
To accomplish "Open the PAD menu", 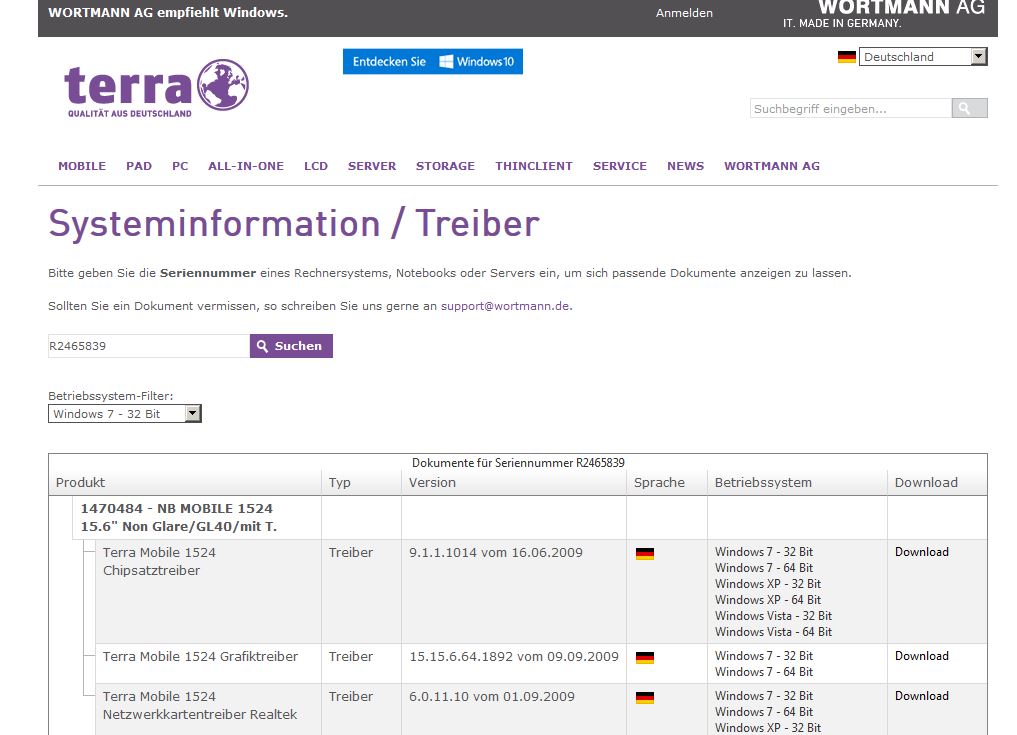I will (139, 166).
